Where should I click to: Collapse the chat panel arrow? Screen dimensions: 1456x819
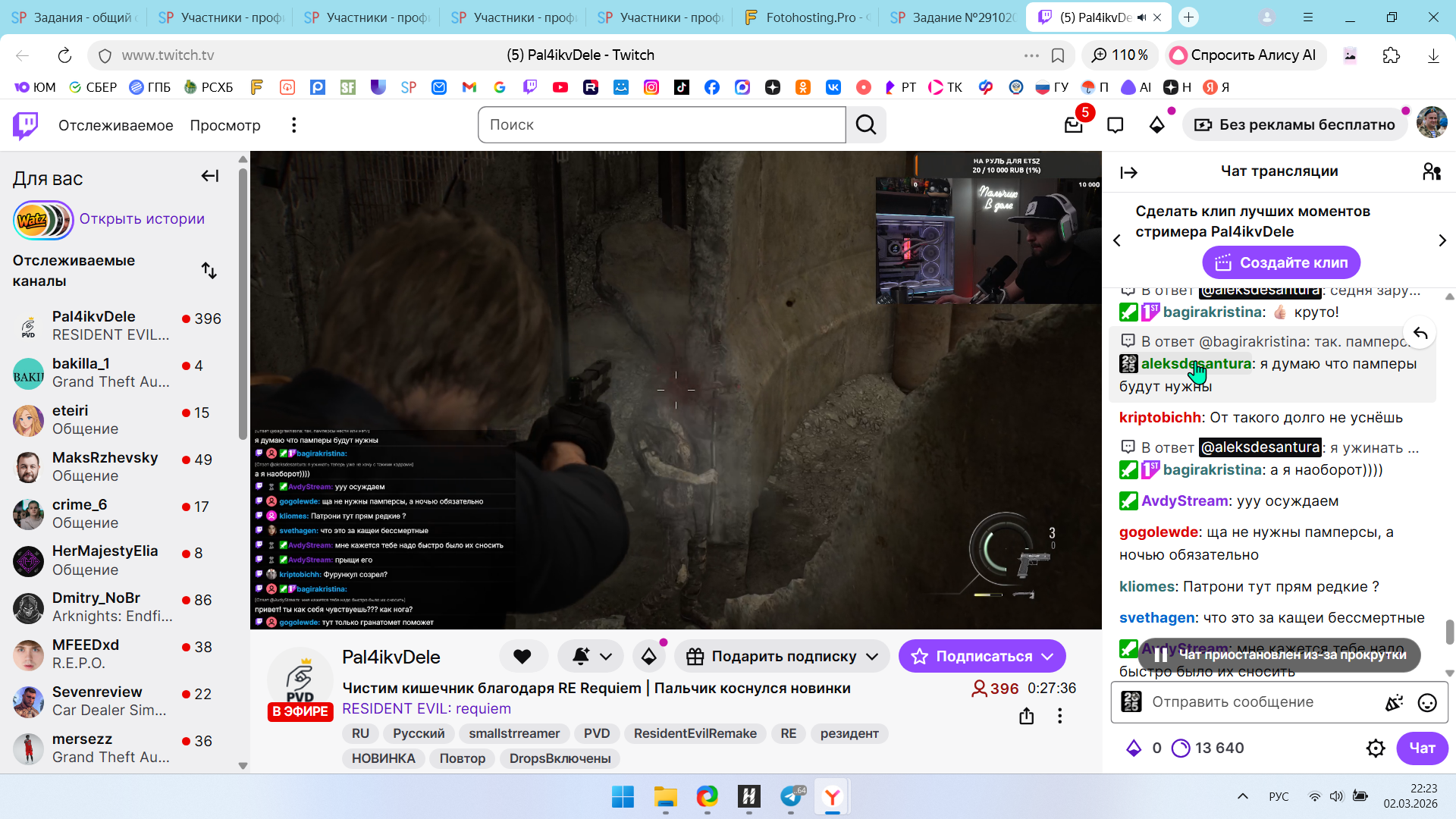1128,173
